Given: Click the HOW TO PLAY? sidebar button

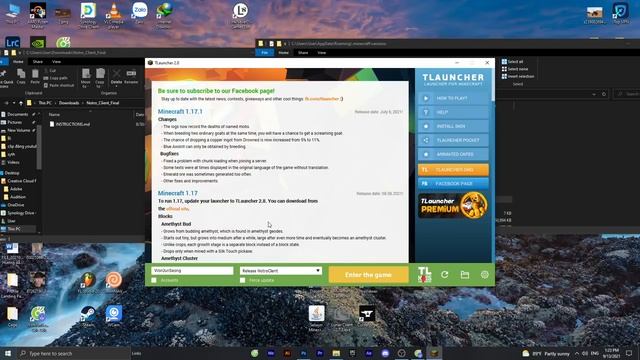Looking at the screenshot, I should click(x=453, y=98).
